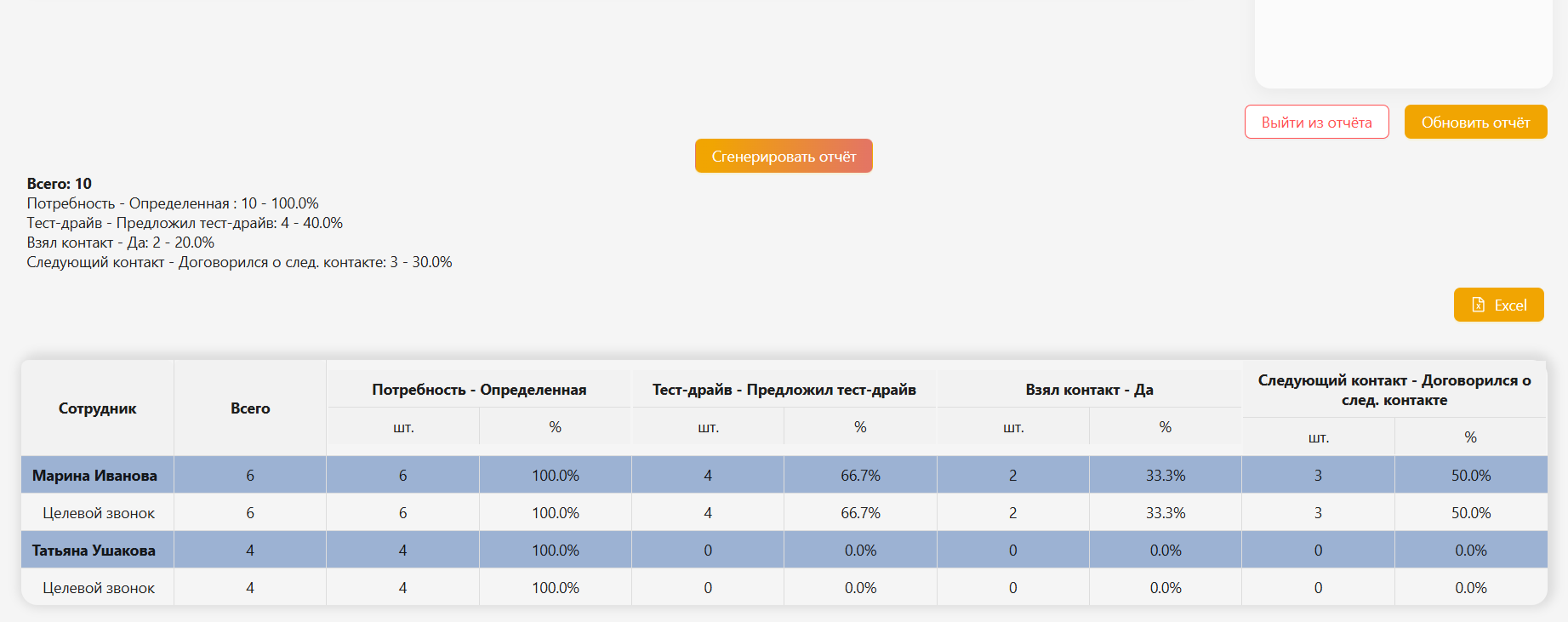Click the Сотрудник column header
Viewport: 1568px width, 622px height.
click(97, 408)
